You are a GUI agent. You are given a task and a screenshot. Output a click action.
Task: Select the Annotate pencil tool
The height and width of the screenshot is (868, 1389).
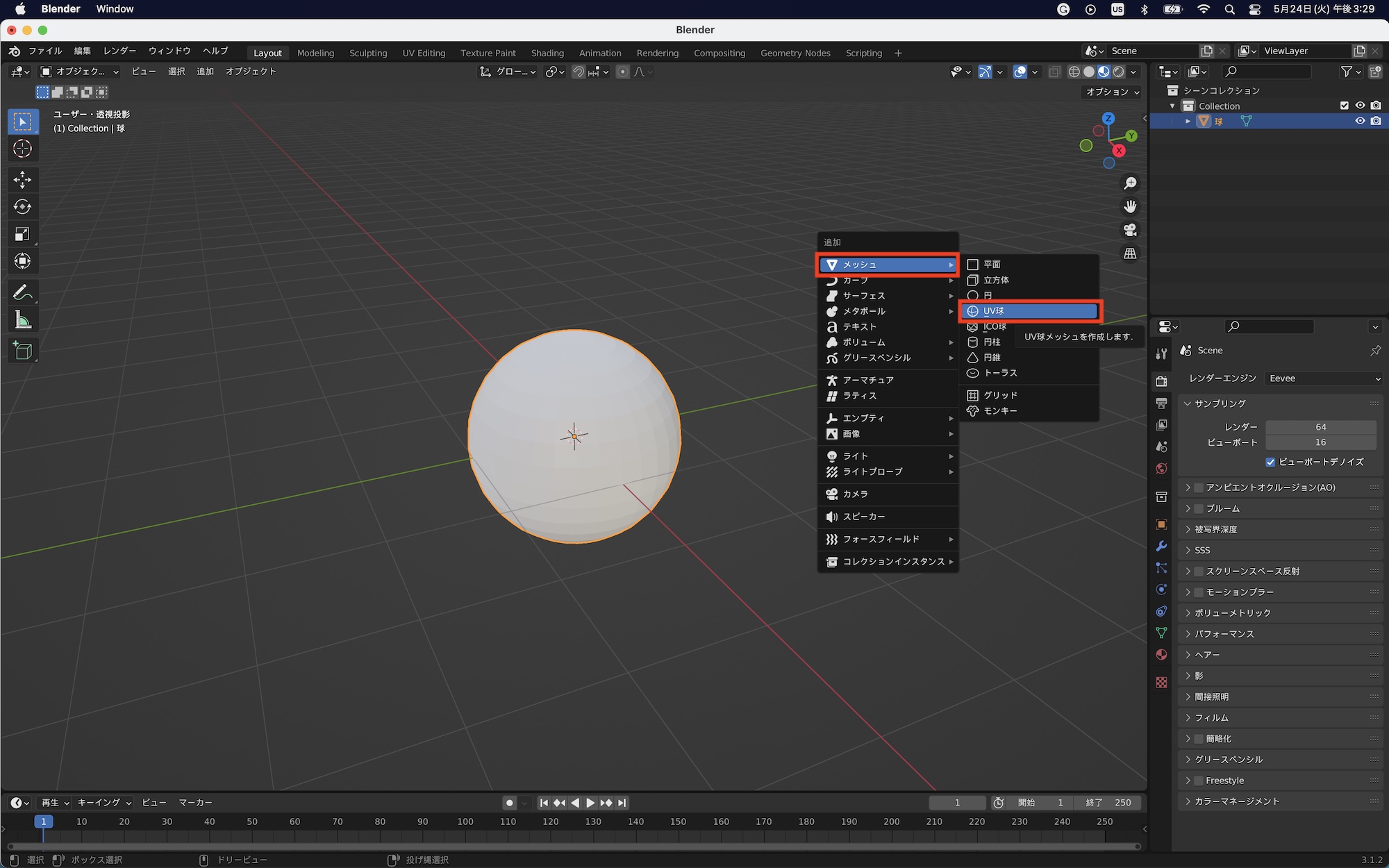[22, 292]
